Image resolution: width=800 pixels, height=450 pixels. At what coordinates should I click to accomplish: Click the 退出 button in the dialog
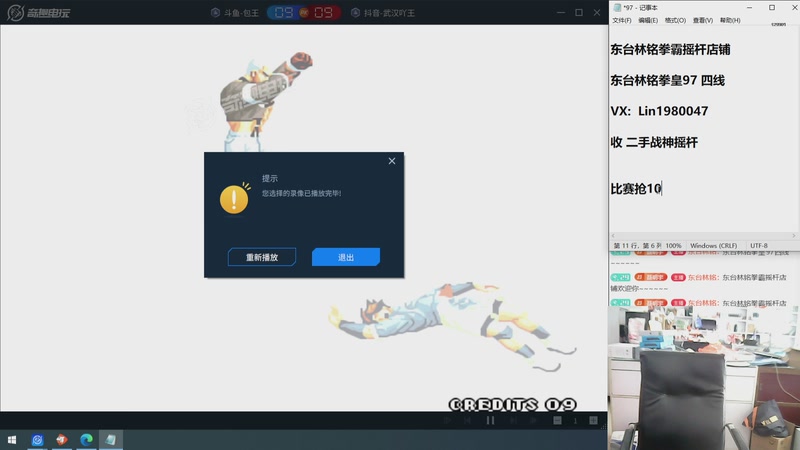(x=345, y=257)
